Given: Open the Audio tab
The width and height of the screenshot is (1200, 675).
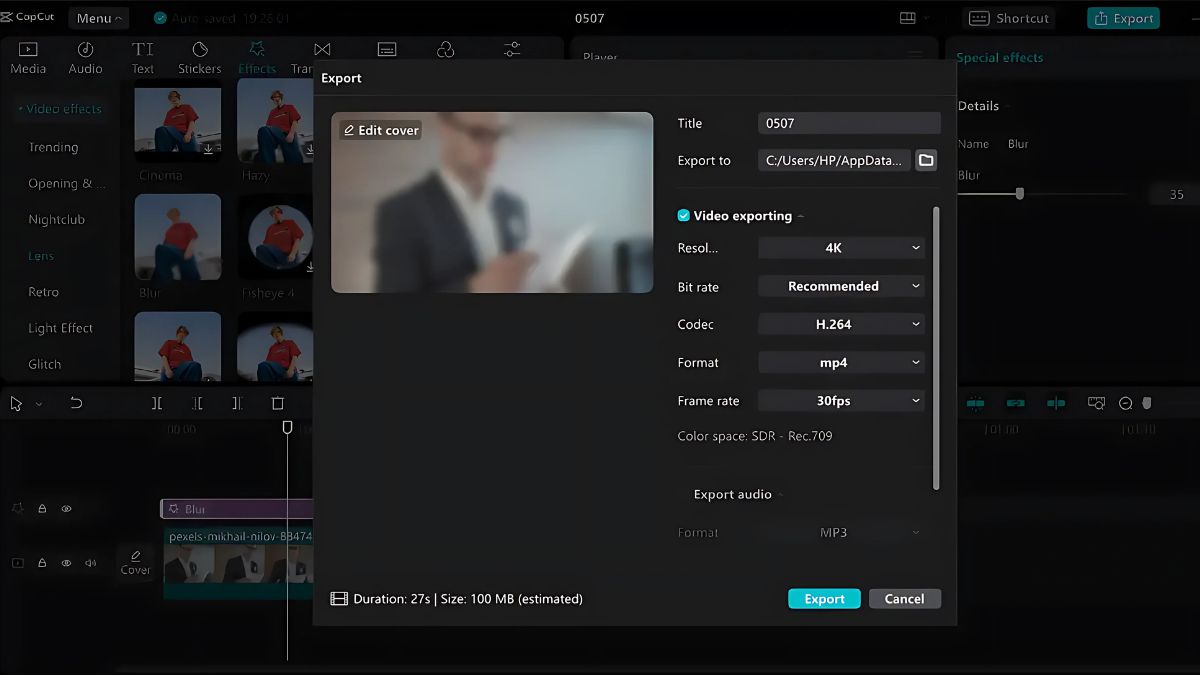Looking at the screenshot, I should click(x=85, y=58).
